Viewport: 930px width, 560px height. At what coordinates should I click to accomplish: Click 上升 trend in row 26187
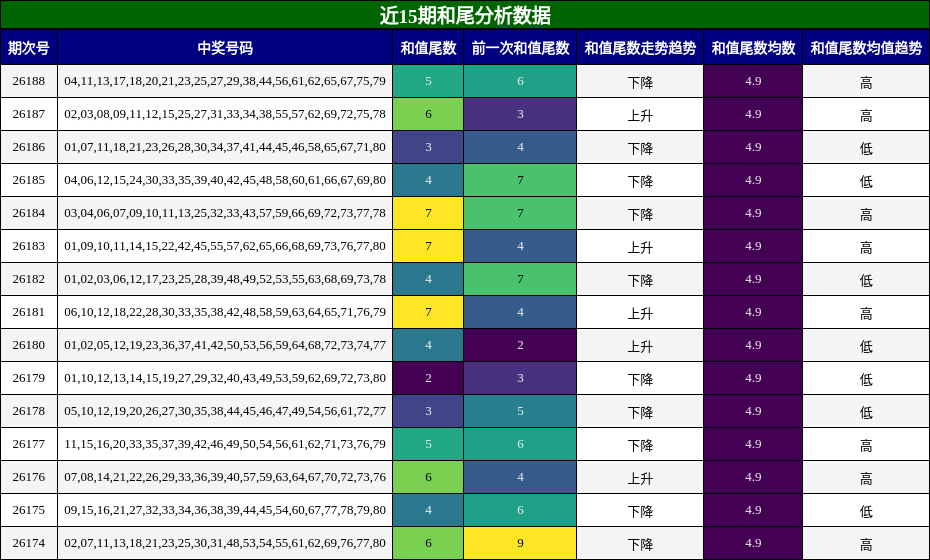[640, 114]
